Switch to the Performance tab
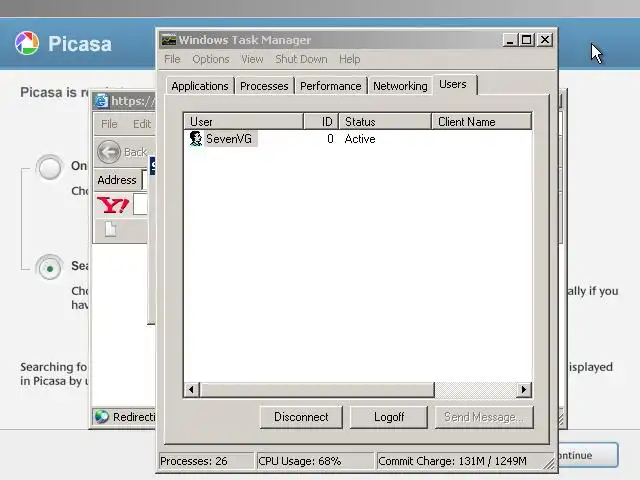640x480 pixels. [x=331, y=86]
